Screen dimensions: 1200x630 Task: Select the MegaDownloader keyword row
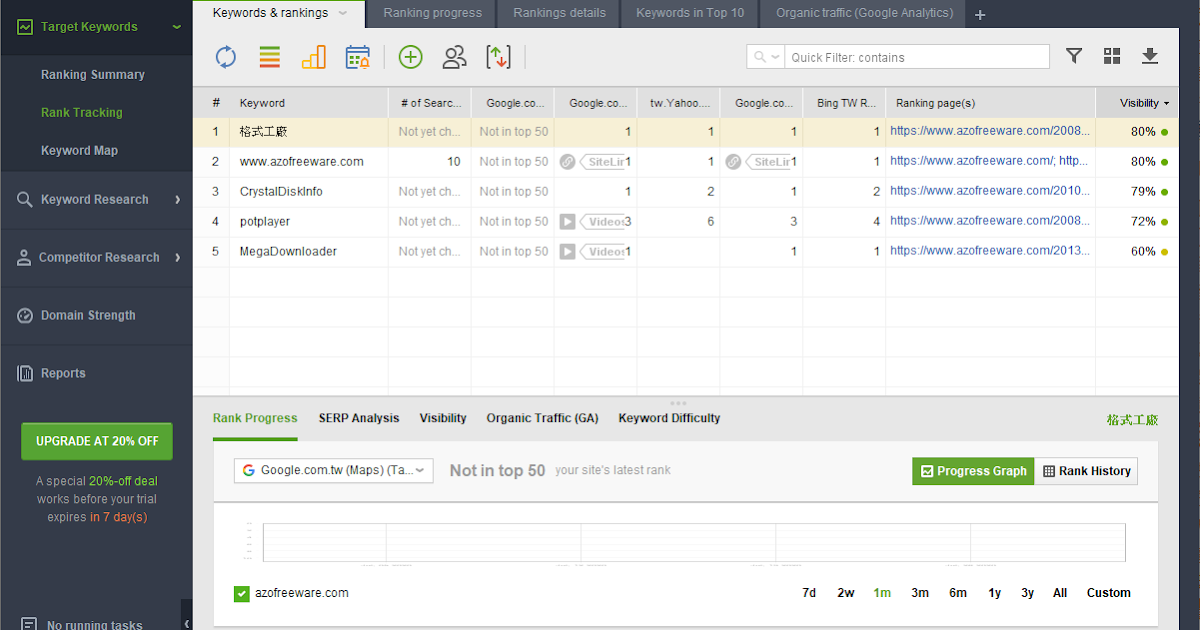click(x=686, y=251)
